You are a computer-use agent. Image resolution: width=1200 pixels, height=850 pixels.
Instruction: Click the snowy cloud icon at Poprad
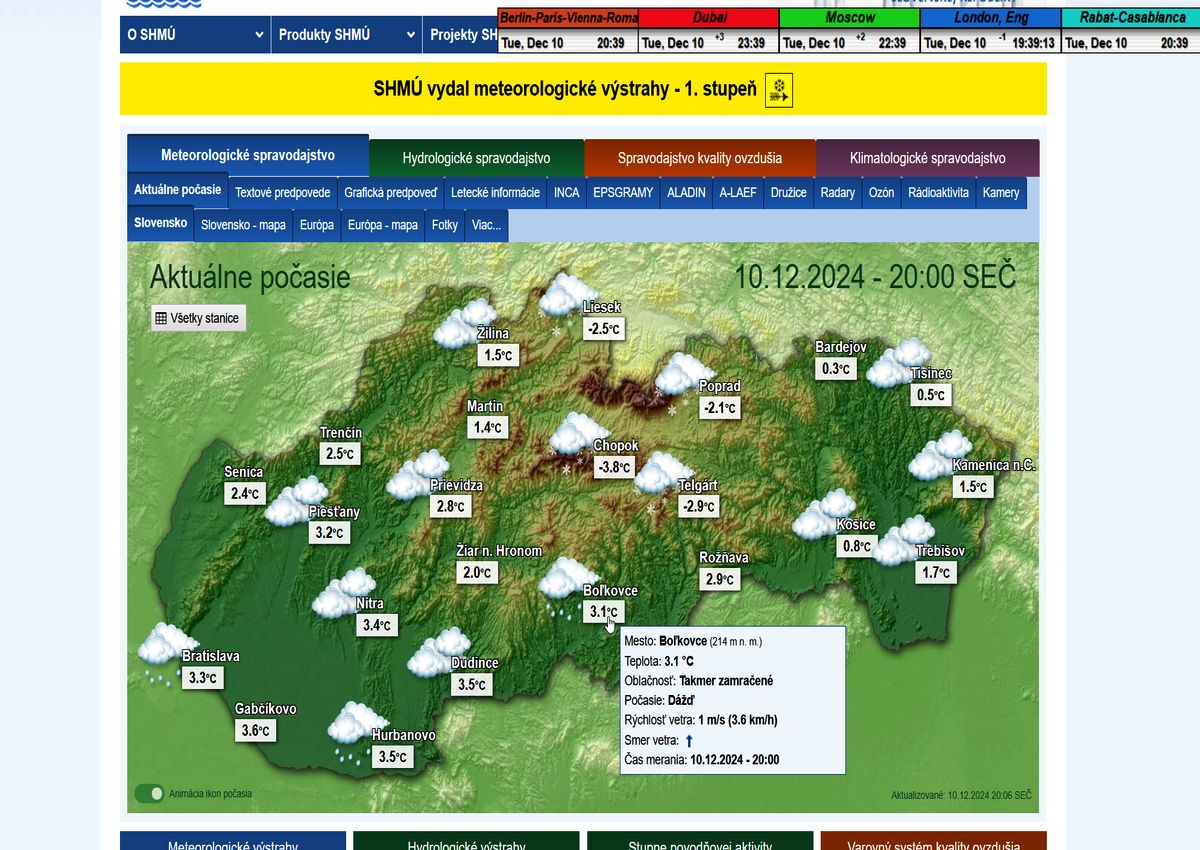pyautogui.click(x=683, y=375)
